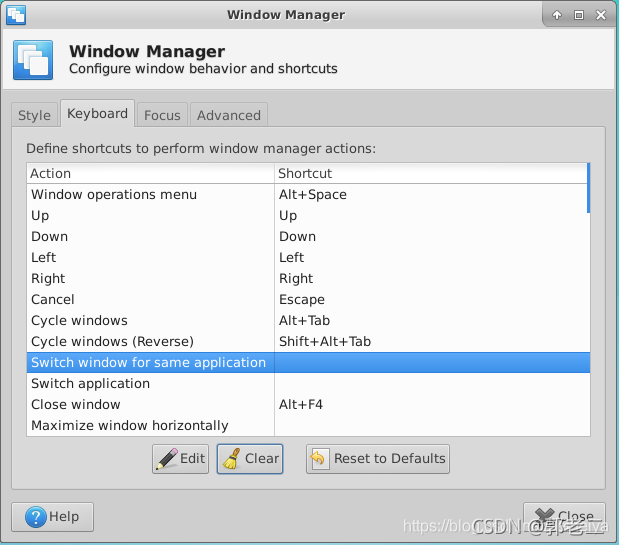Click the shortcuts list vertical scrollbar
619x545 pixels.
click(x=589, y=188)
